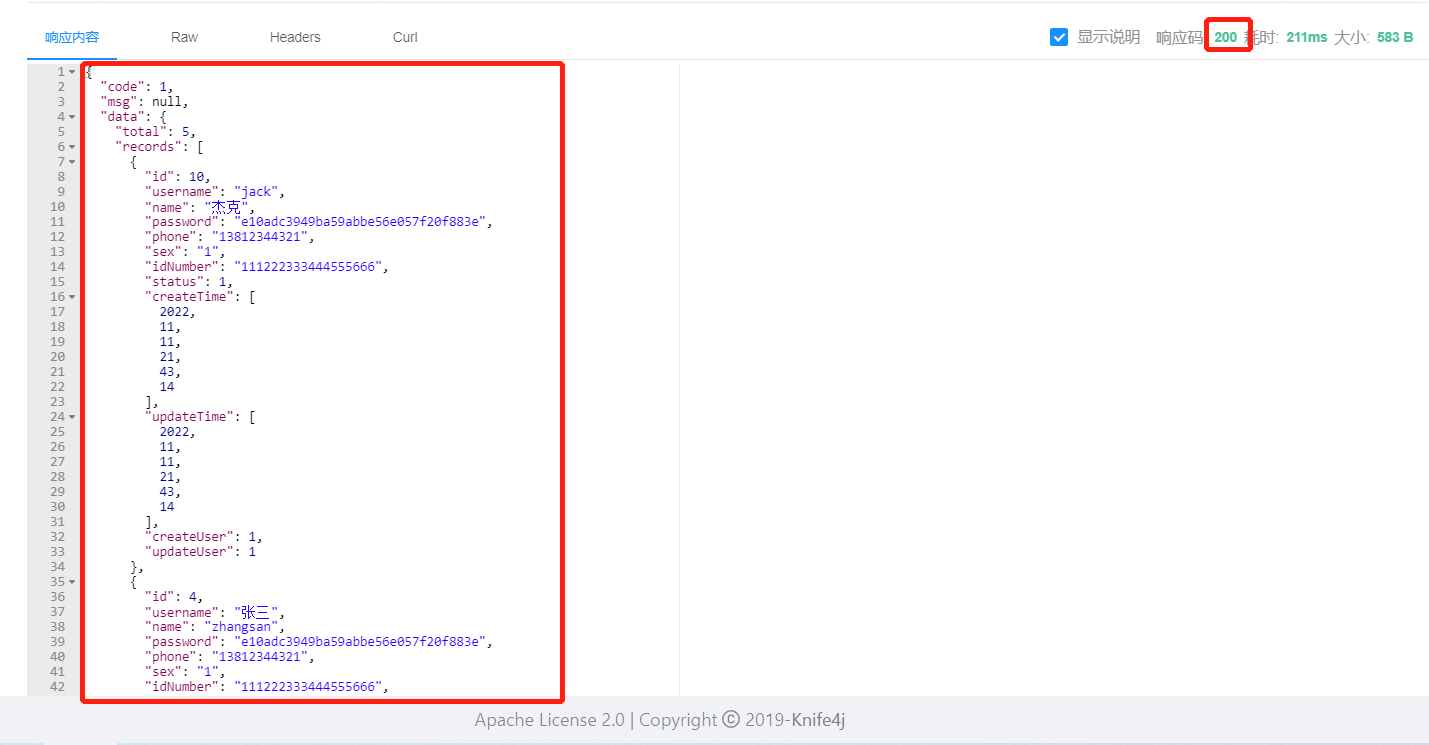
Task: Collapse the root object at line 1
Action: [x=72, y=72]
